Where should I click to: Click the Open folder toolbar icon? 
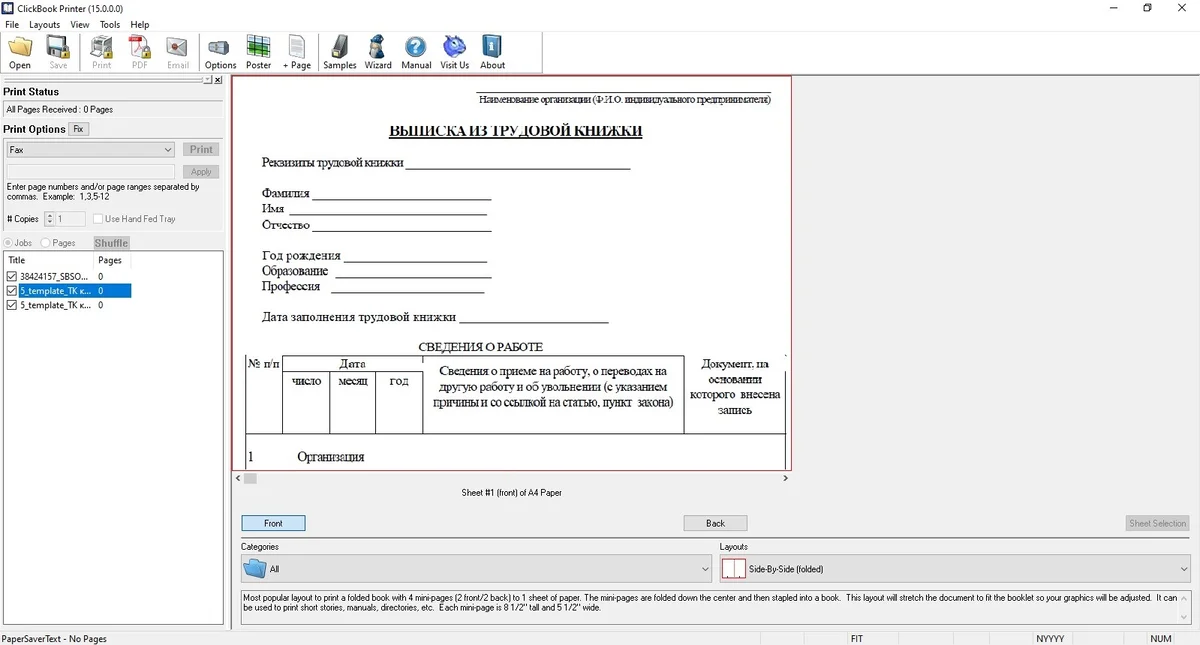pos(20,47)
